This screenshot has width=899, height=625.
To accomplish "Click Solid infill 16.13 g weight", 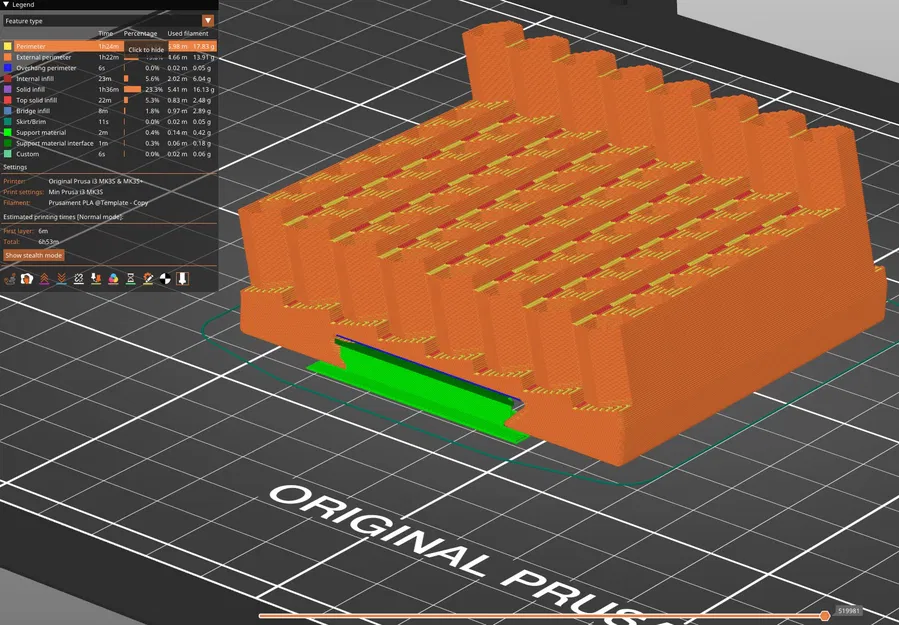I will coord(204,89).
